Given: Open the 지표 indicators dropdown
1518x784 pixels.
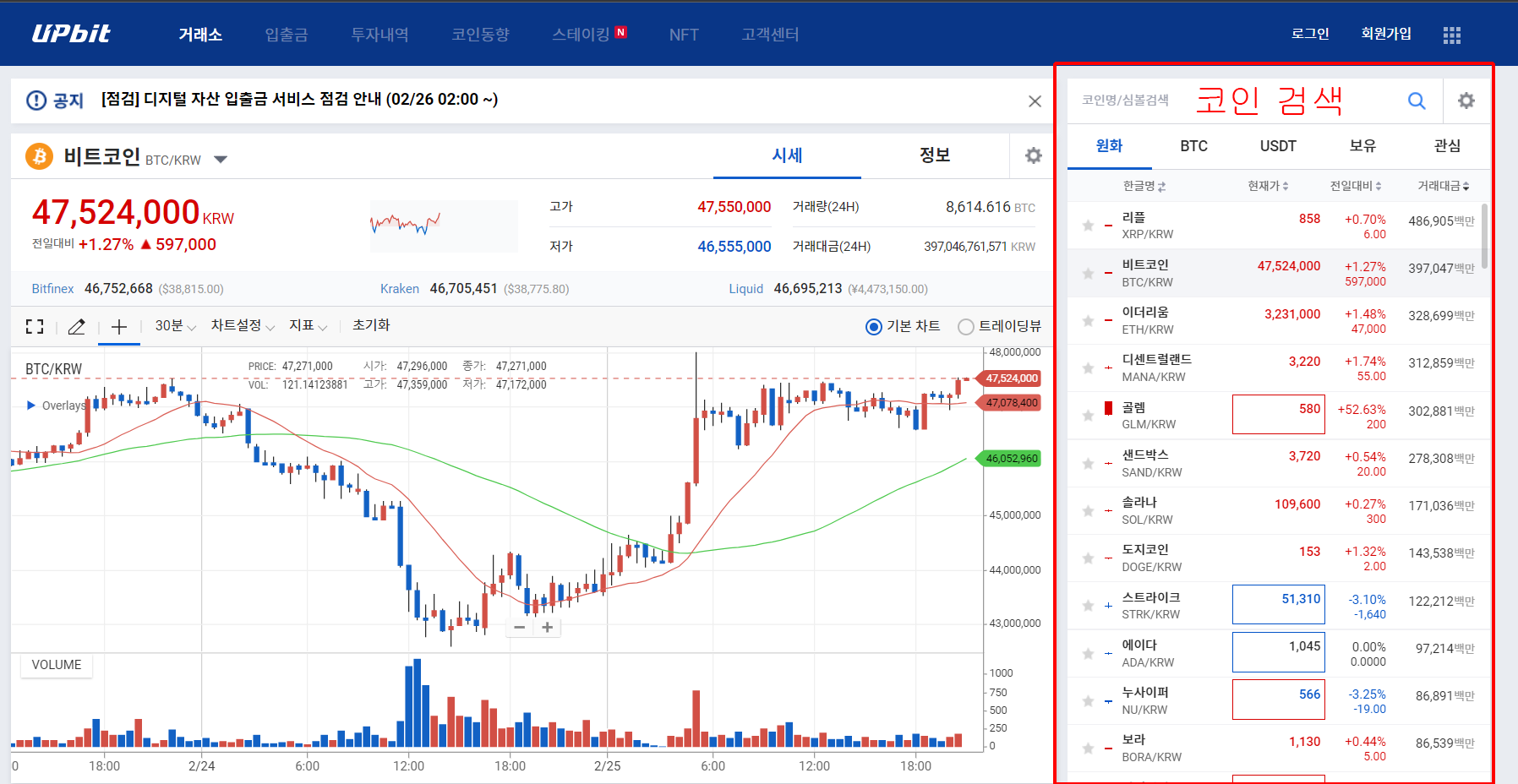Looking at the screenshot, I should pyautogui.click(x=308, y=326).
